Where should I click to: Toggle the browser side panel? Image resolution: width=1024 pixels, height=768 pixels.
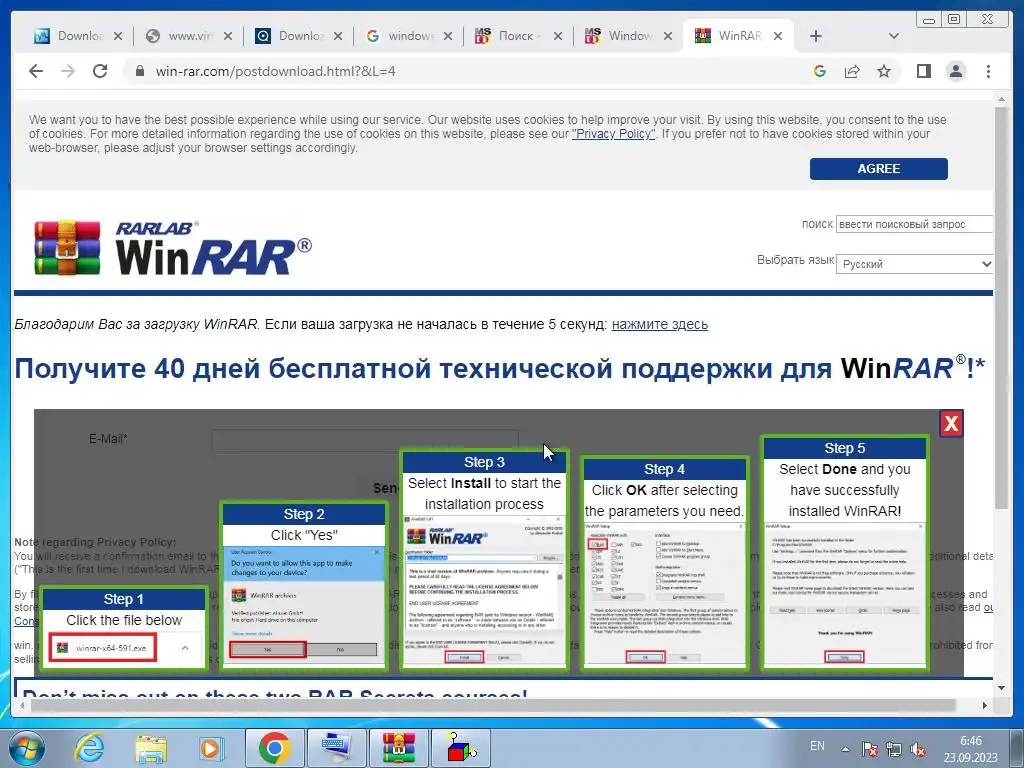point(923,71)
